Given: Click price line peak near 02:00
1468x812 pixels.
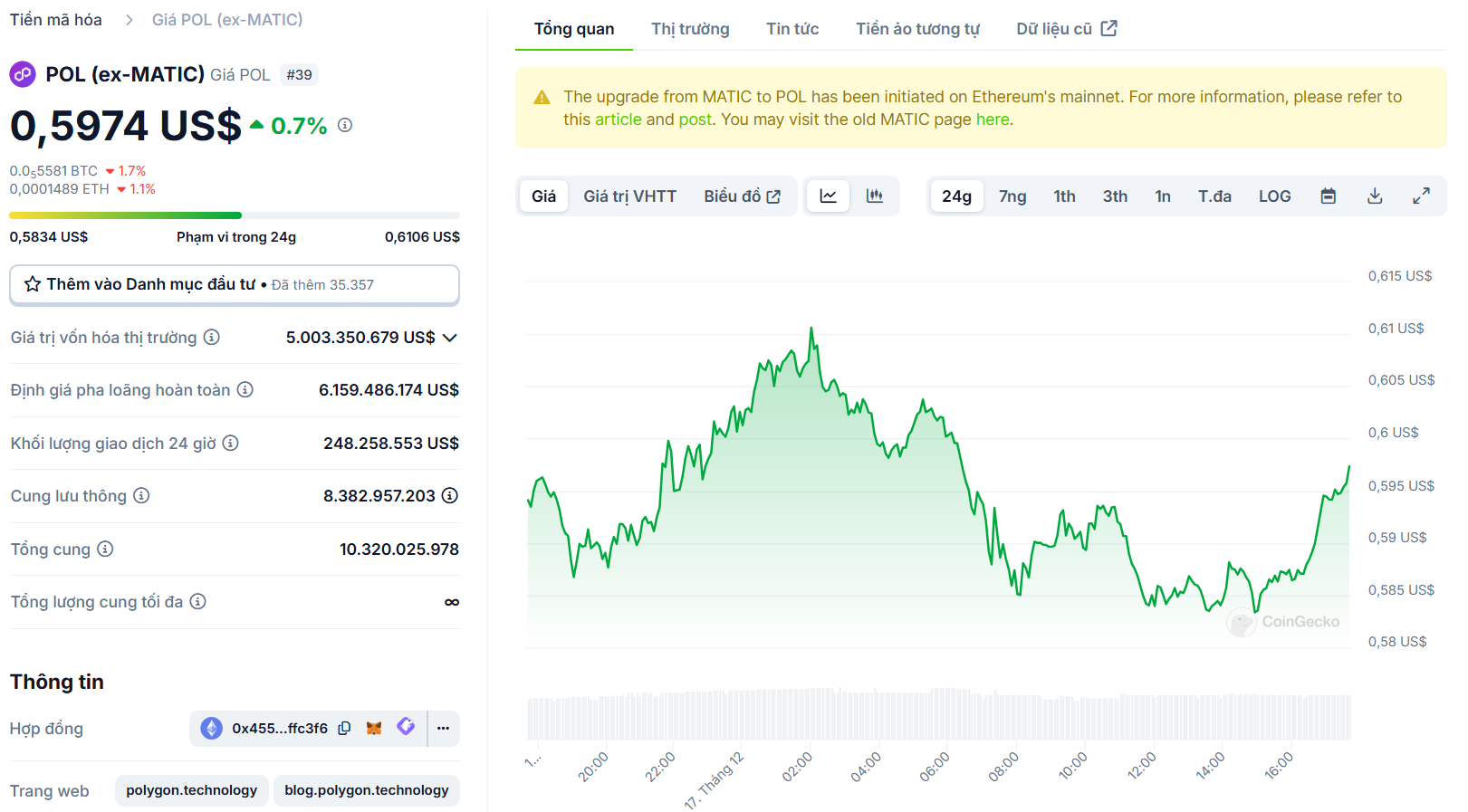Looking at the screenshot, I should click(811, 329).
